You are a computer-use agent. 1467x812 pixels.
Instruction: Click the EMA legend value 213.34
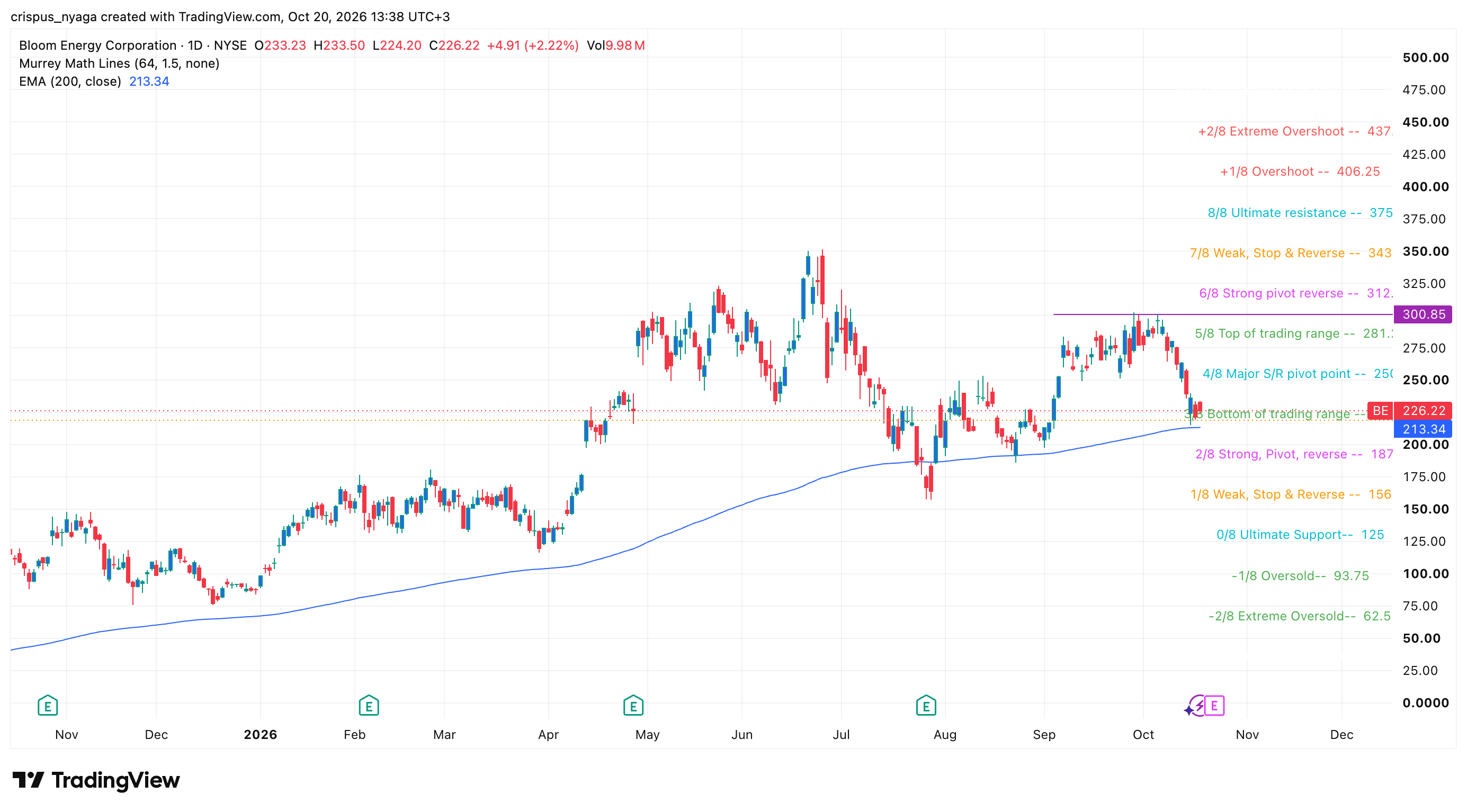[x=149, y=82]
